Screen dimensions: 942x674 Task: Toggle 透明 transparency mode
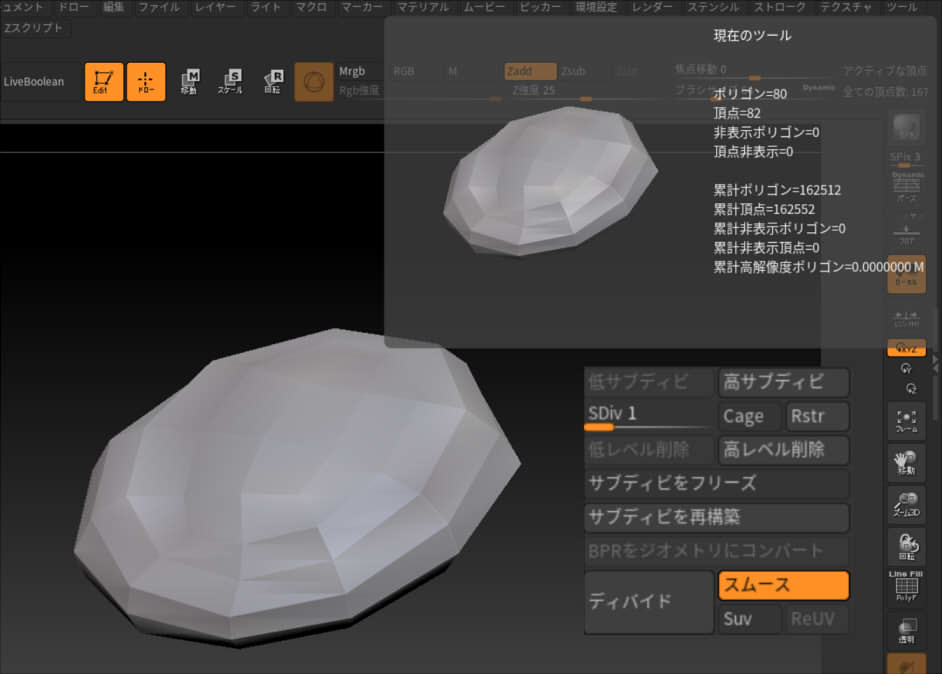tap(907, 631)
